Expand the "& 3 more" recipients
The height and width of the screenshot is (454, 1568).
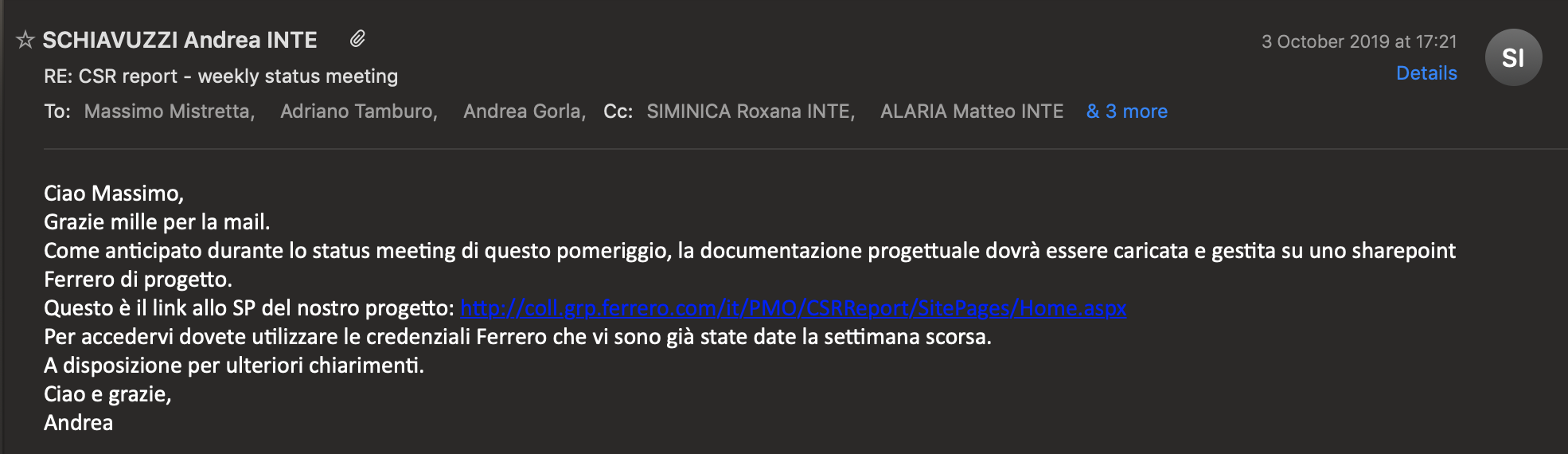(x=1126, y=112)
